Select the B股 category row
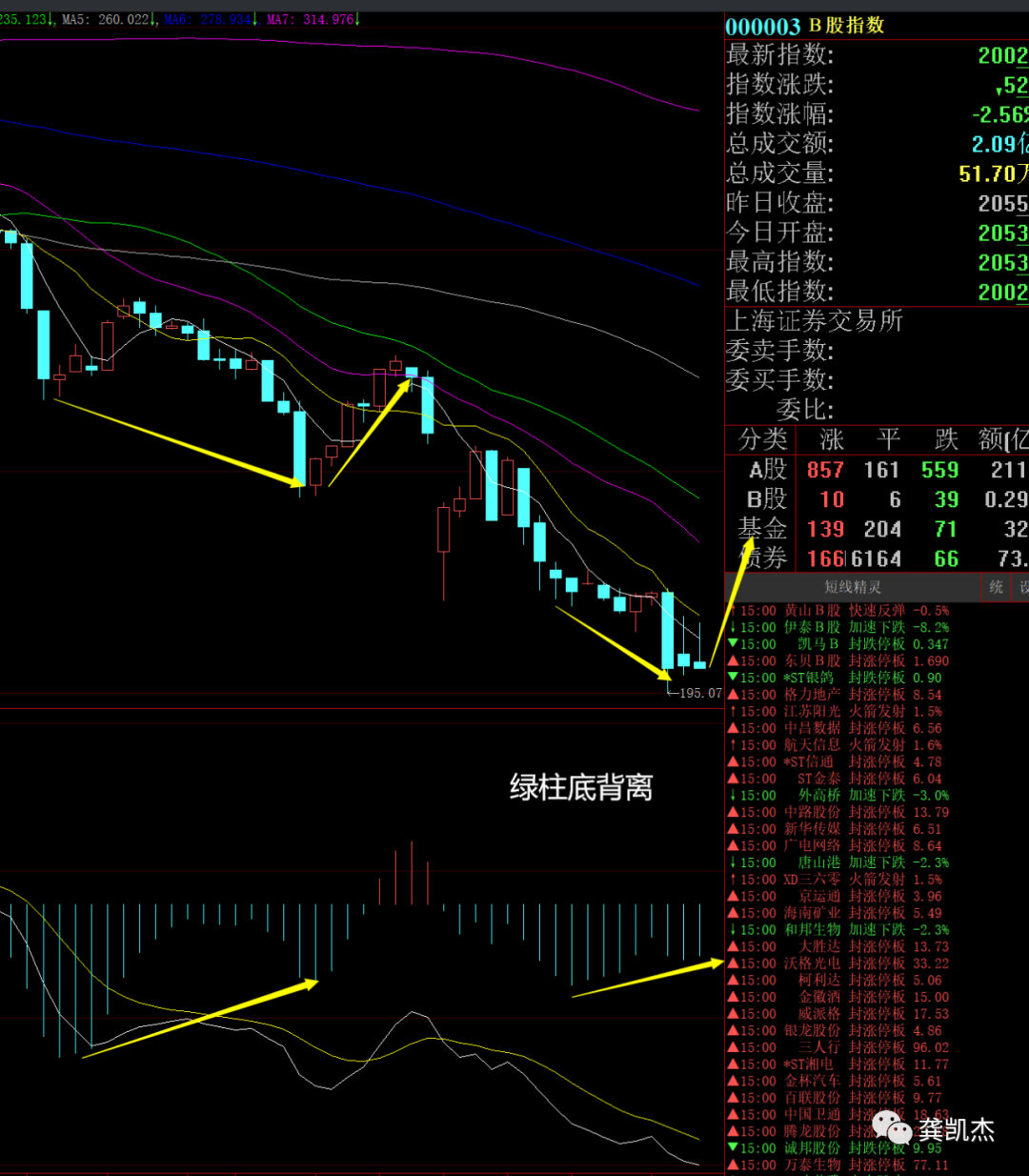This screenshot has height=1176, width=1029. click(767, 499)
